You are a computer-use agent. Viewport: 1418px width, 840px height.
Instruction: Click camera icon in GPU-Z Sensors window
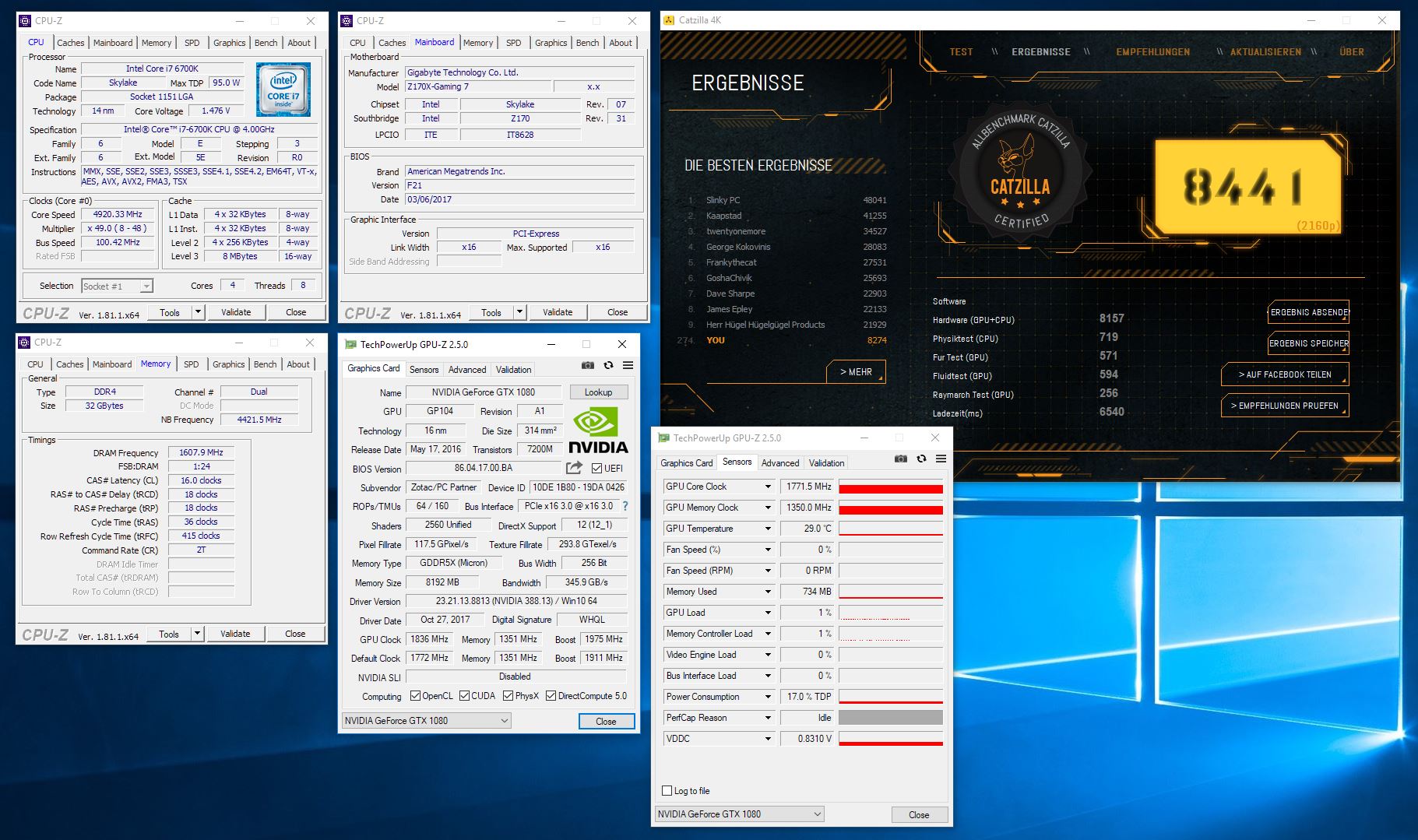point(901,459)
